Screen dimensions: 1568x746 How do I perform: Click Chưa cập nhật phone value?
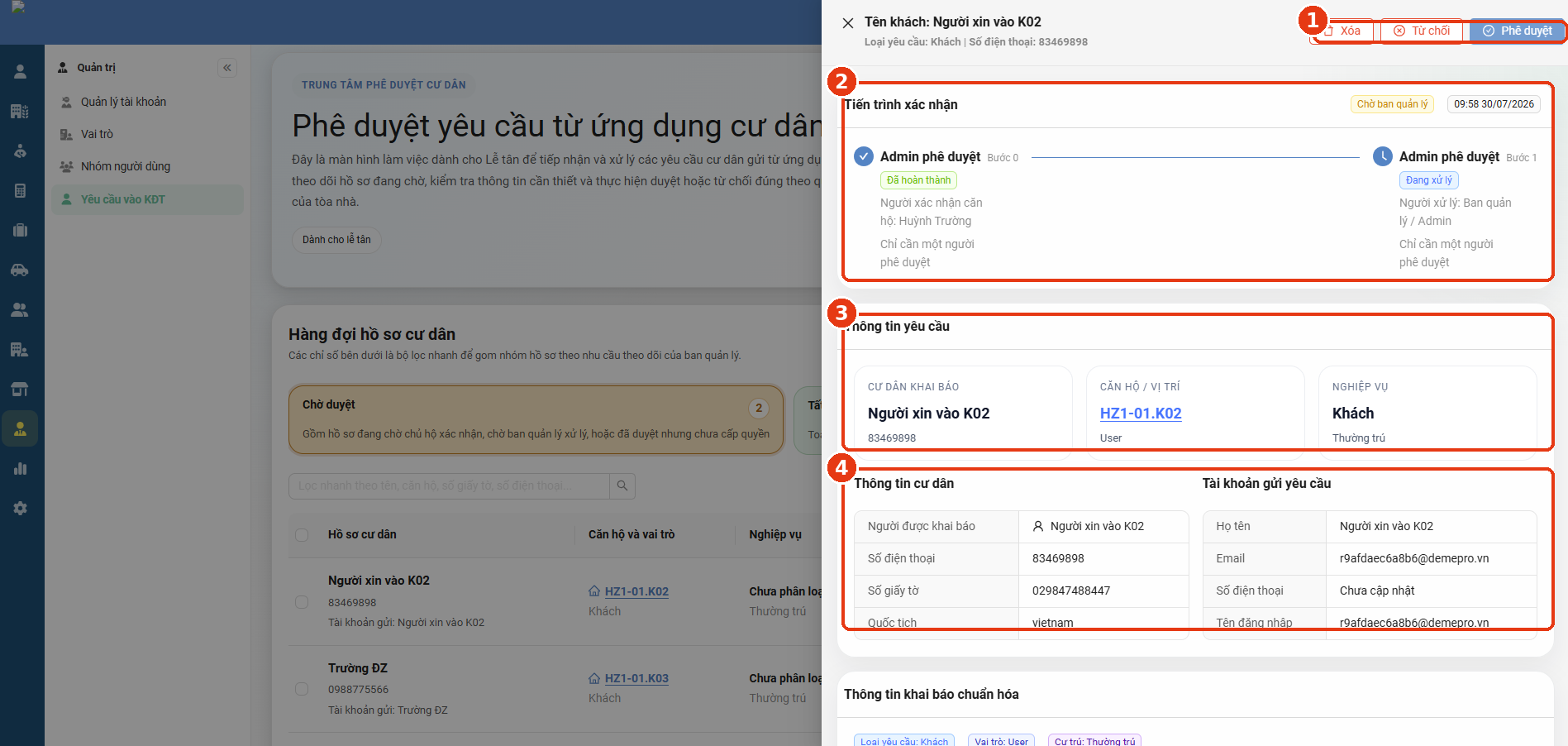point(1377,591)
